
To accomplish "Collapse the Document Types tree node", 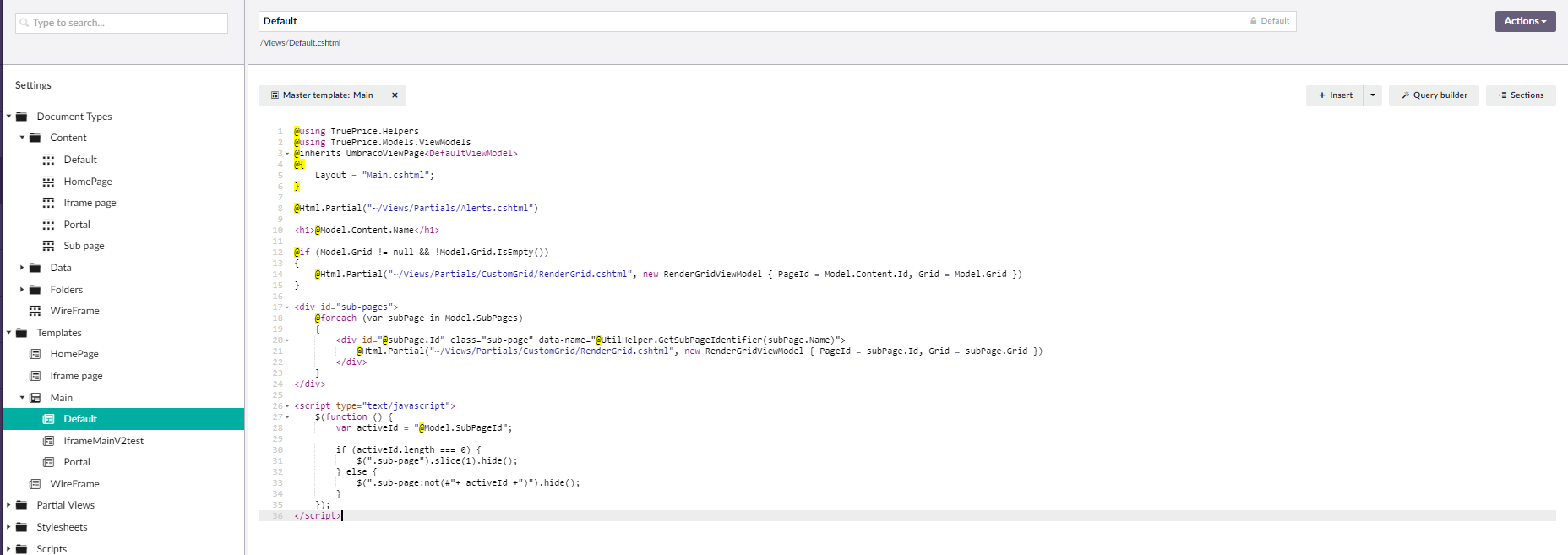I will coord(8,117).
